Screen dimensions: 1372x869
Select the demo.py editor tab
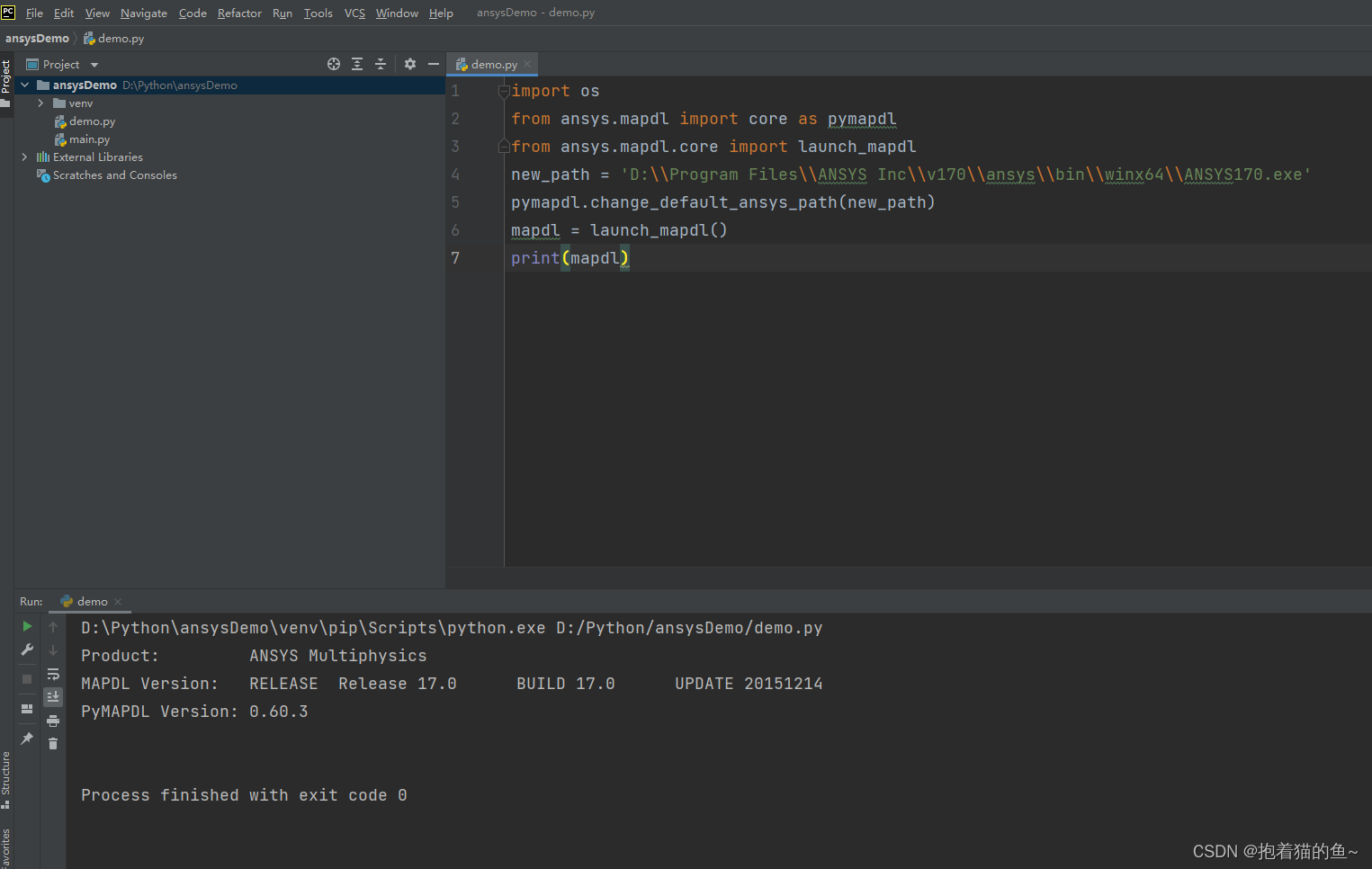click(x=493, y=65)
